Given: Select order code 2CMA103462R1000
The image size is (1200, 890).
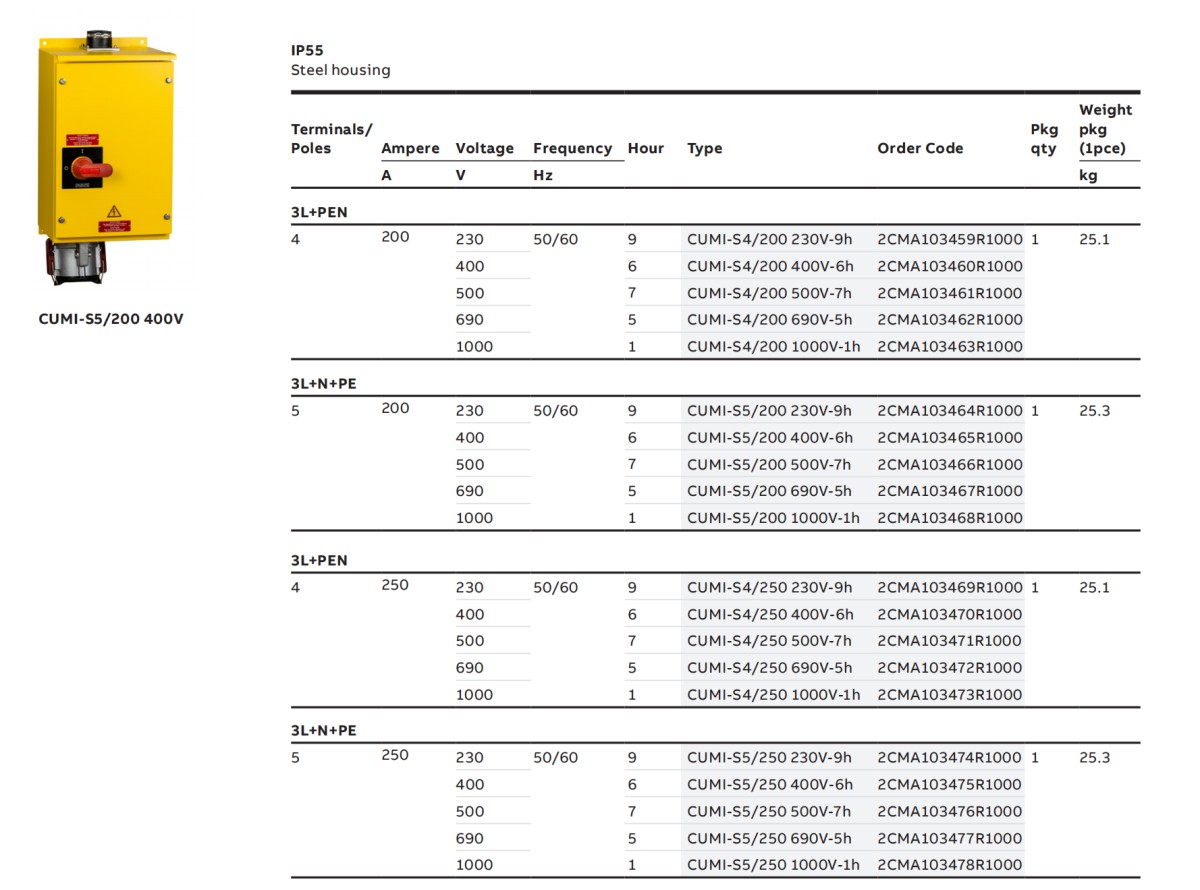Looking at the screenshot, I should 950,320.
